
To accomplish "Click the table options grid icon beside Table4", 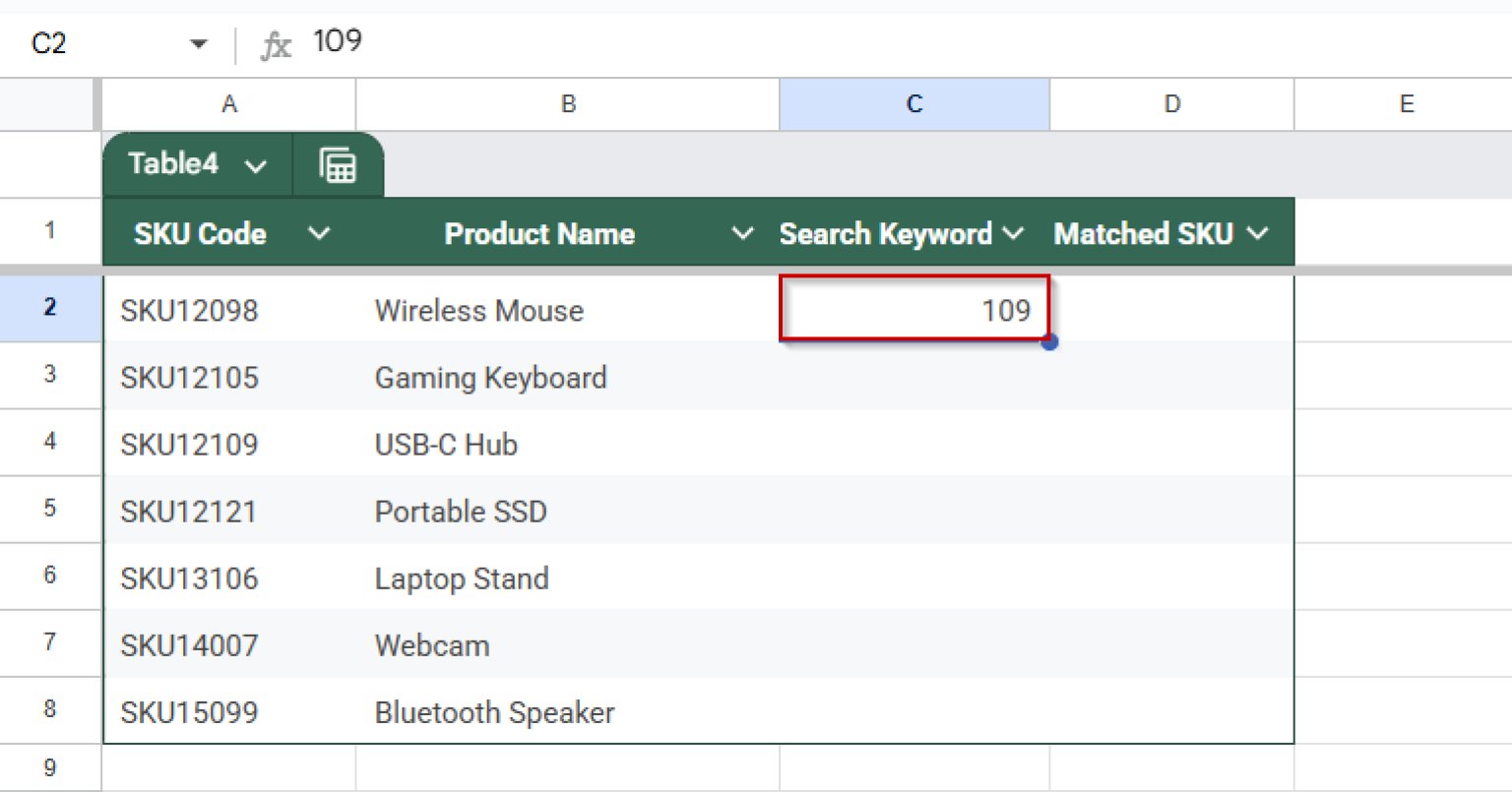I will [x=338, y=164].
